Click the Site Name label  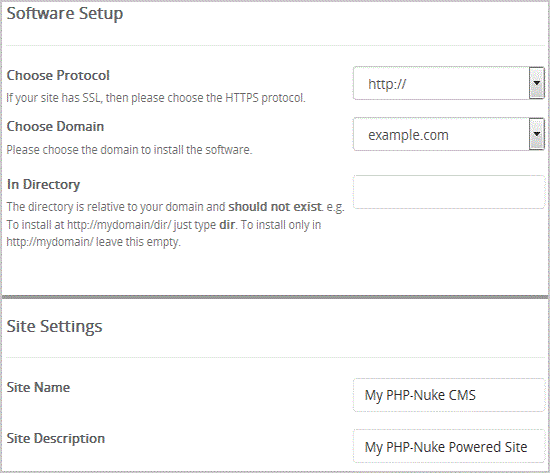38,387
